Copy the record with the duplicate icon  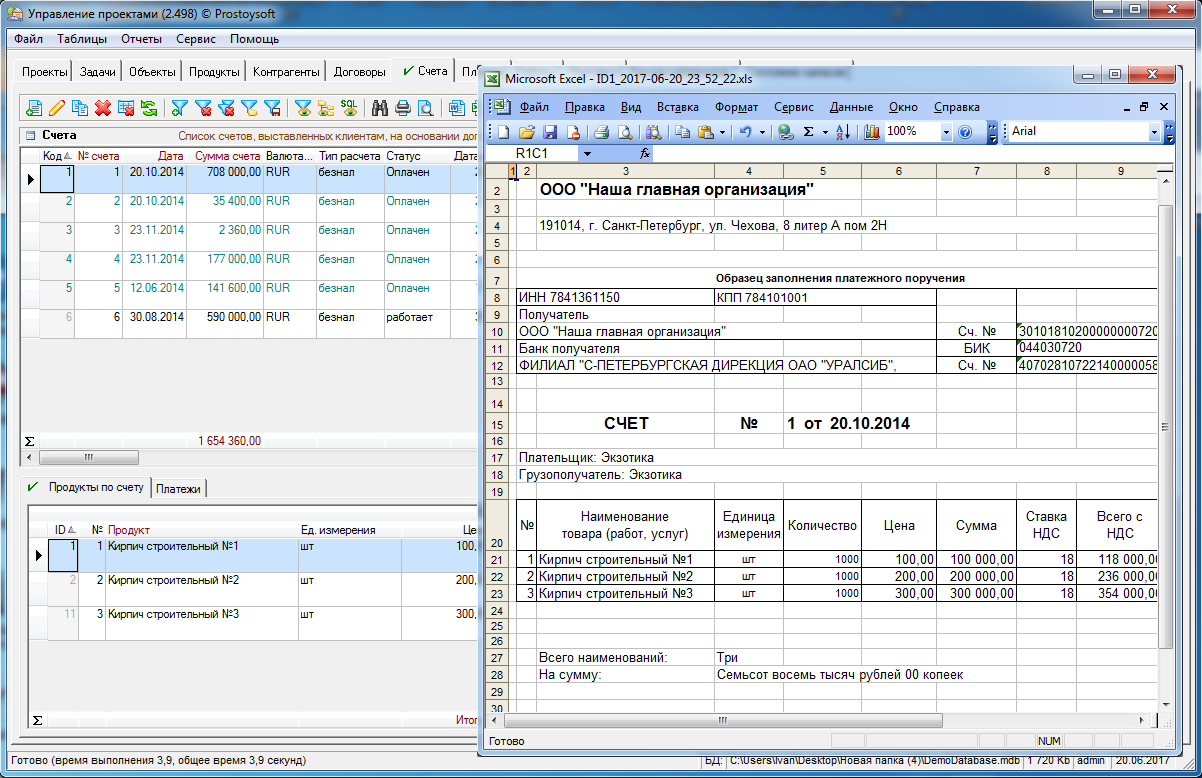point(80,107)
